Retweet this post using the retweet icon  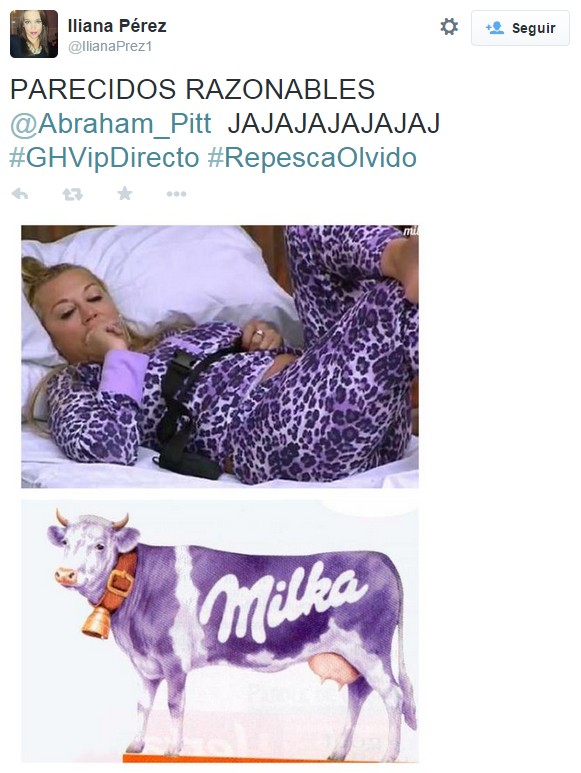click(x=73, y=194)
